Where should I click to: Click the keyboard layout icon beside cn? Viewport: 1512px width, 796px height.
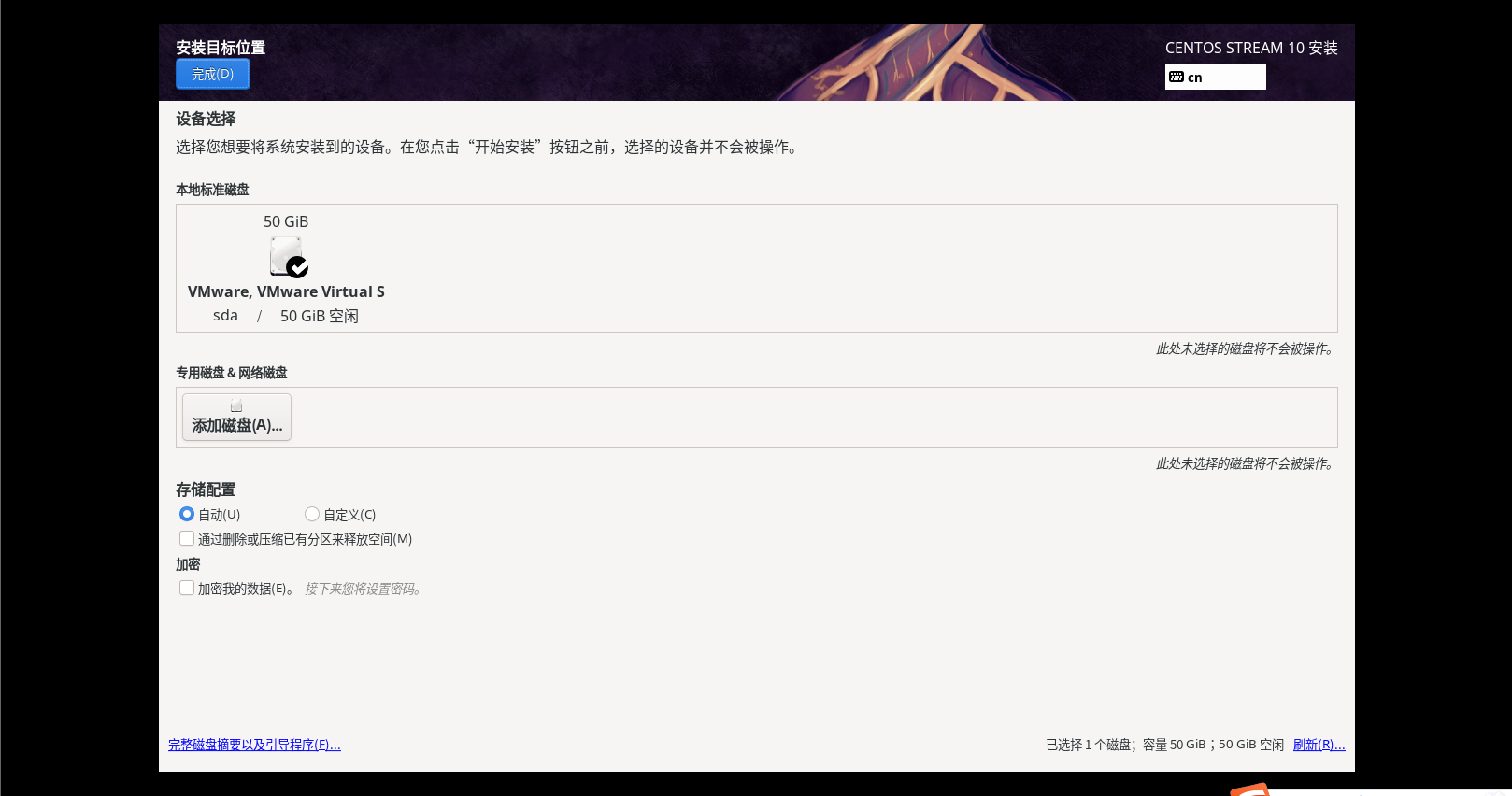[x=1177, y=77]
